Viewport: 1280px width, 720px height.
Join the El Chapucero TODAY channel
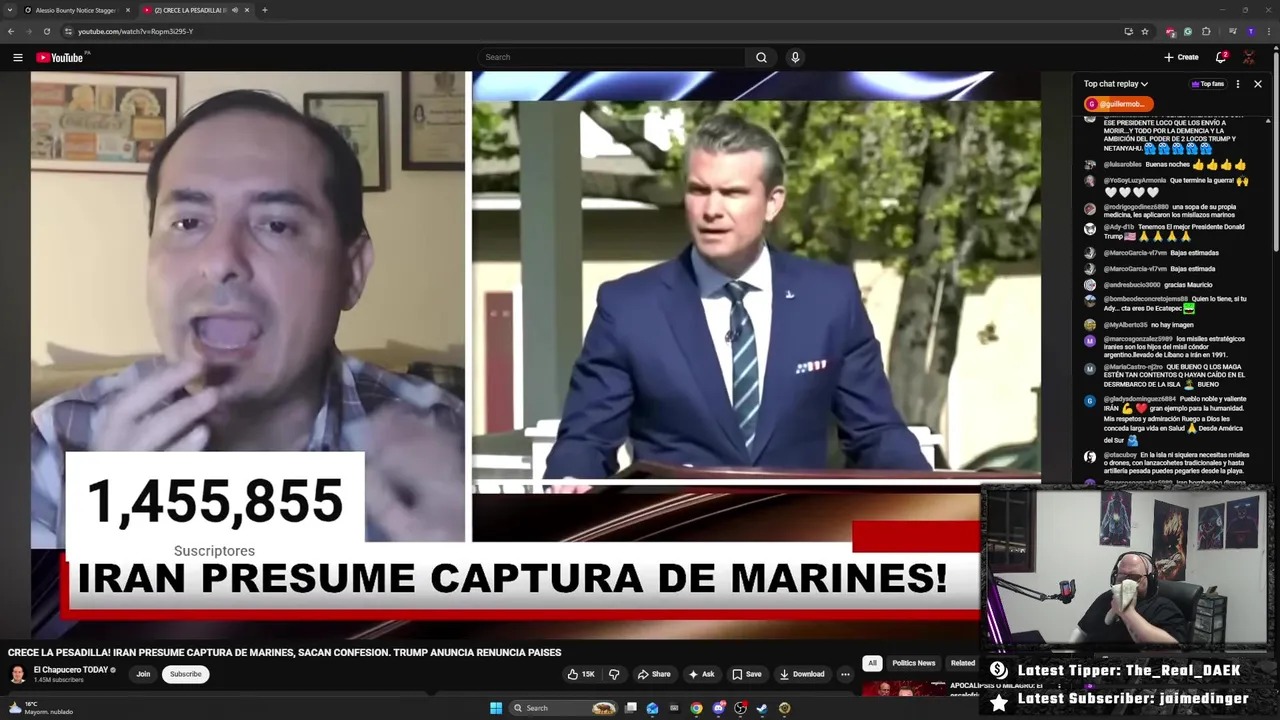click(x=143, y=674)
